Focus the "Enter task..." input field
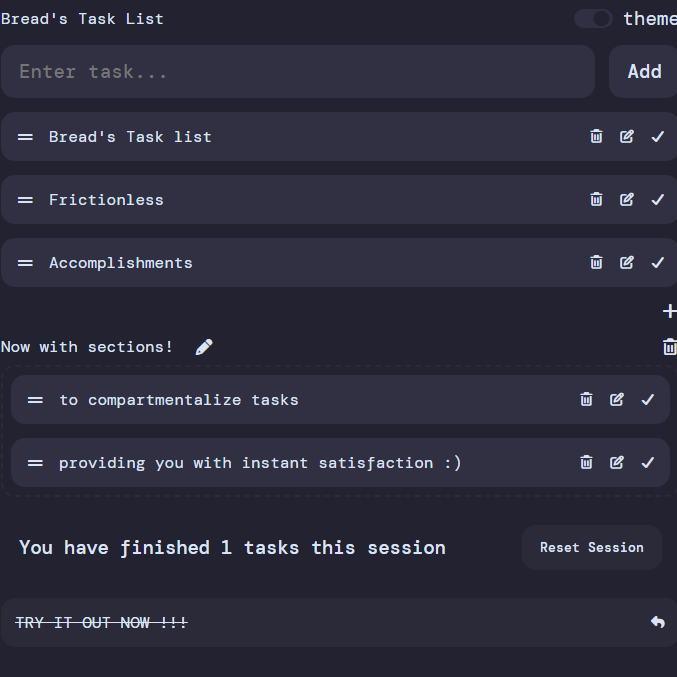 pos(297,72)
